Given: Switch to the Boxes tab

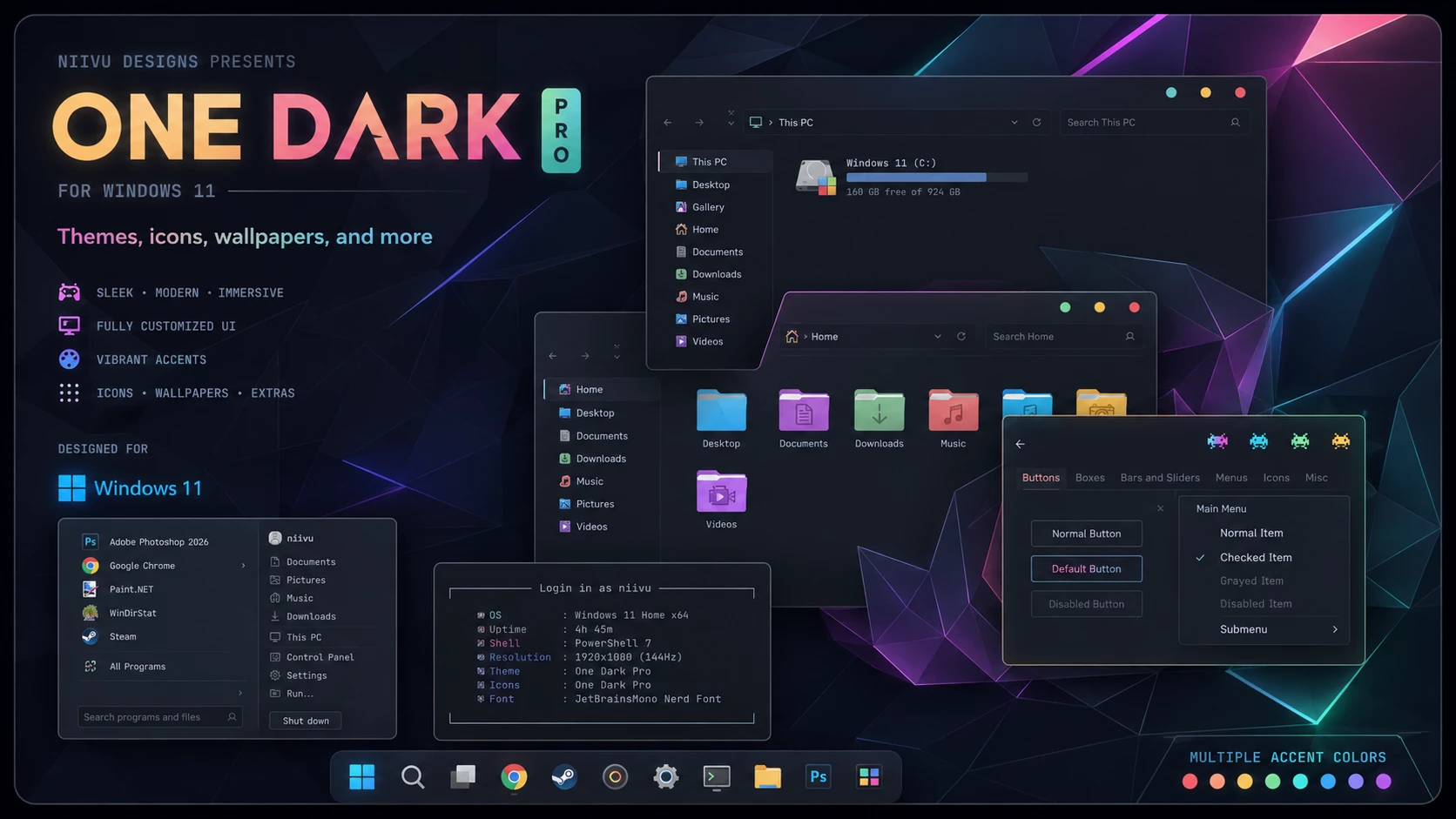Looking at the screenshot, I should [1089, 478].
